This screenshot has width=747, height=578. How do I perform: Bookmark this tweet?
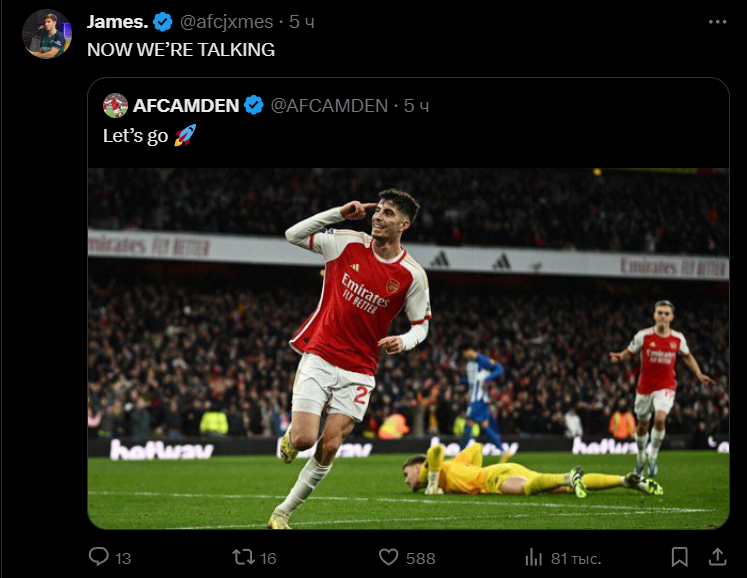coord(679,557)
